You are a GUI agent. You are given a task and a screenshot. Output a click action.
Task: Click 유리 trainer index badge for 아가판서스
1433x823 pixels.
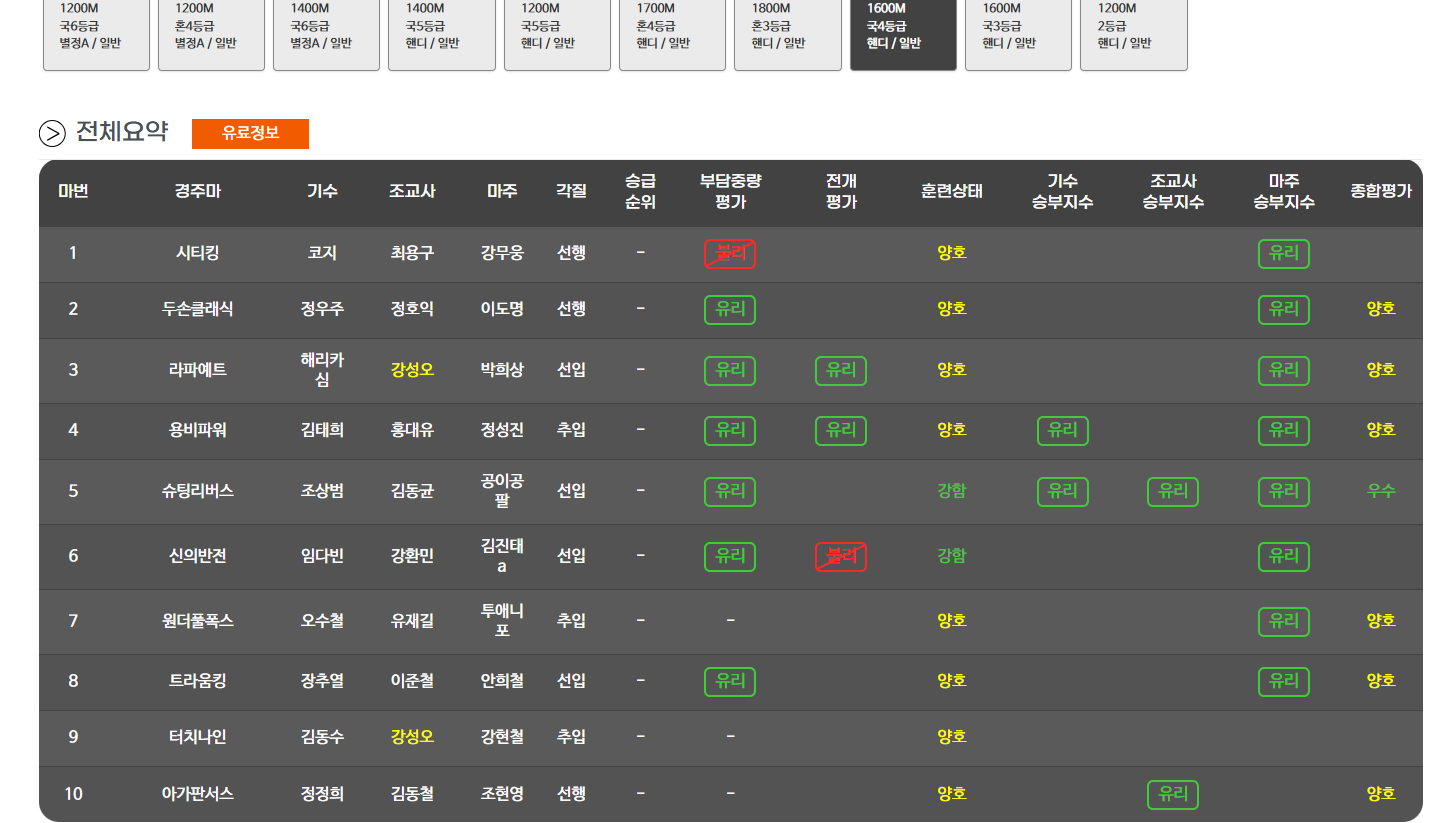[x=1172, y=795]
